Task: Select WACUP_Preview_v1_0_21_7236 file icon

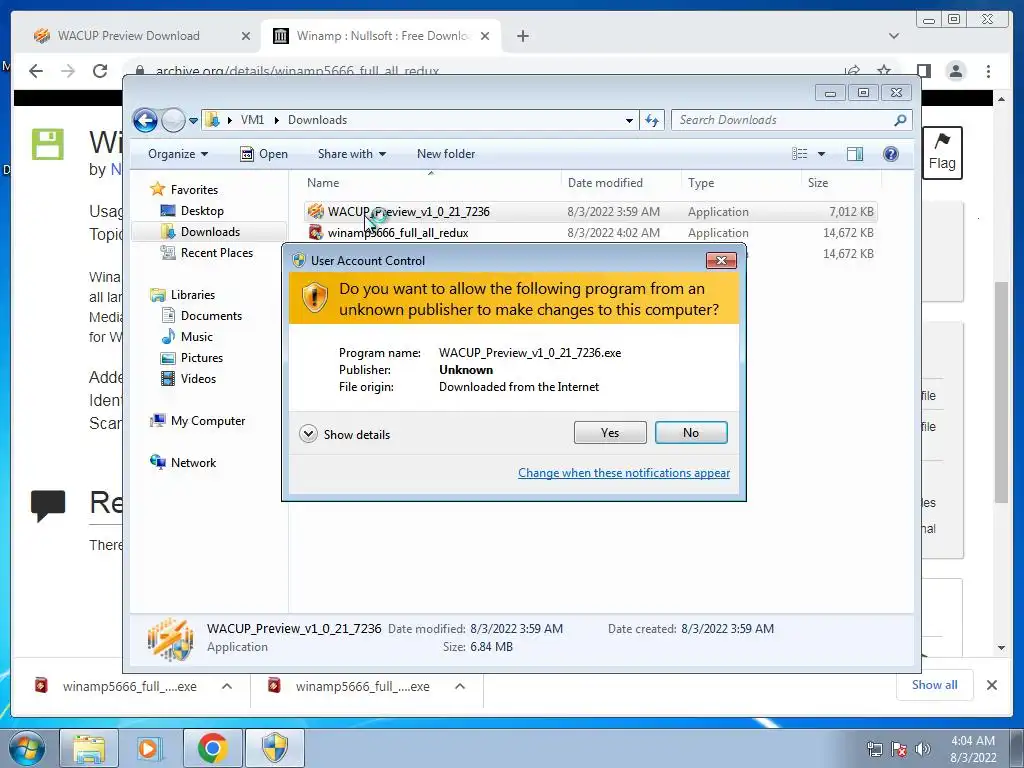Action: 316,211
